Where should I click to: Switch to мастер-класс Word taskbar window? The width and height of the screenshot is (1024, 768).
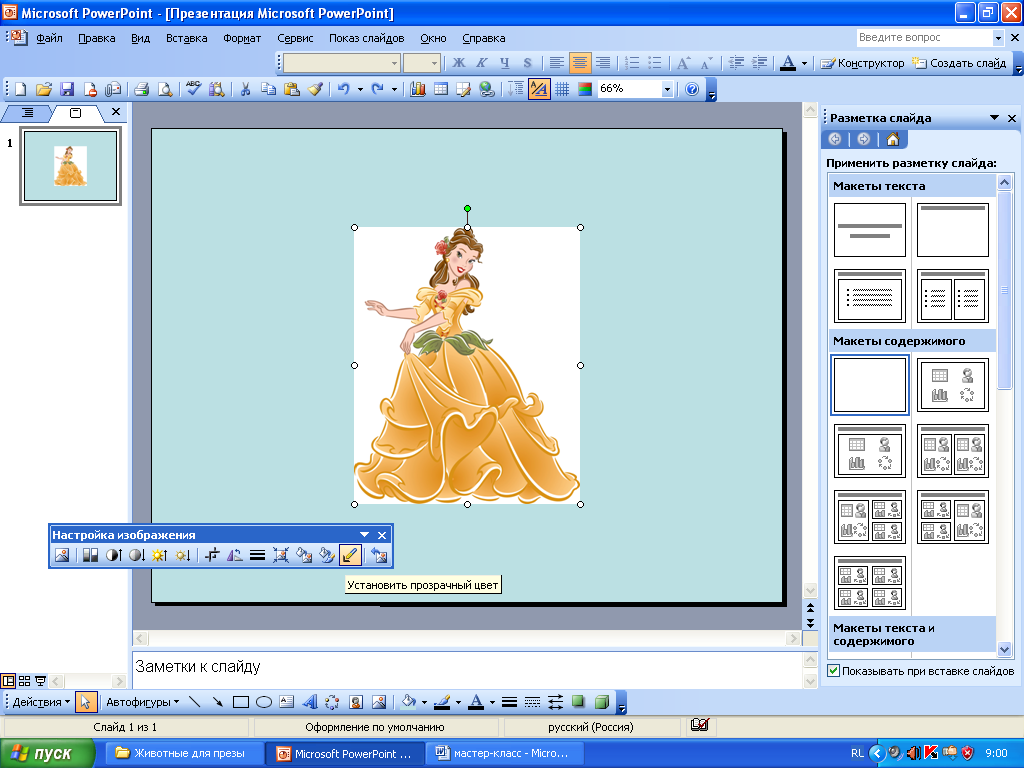coord(505,753)
